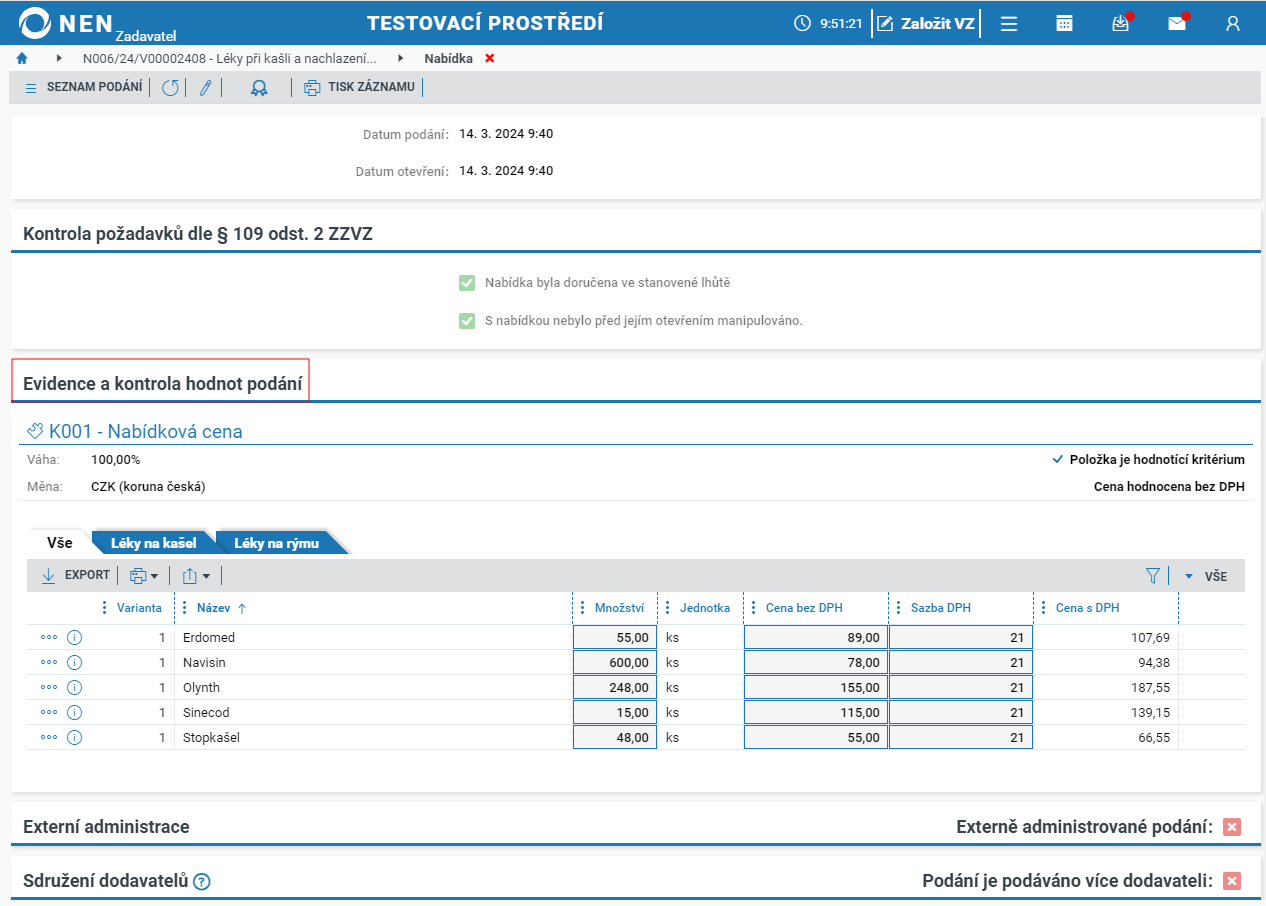Image resolution: width=1266 pixels, height=906 pixels.
Task: Click the certificate ribbon icon in toolbar
Action: tap(259, 87)
